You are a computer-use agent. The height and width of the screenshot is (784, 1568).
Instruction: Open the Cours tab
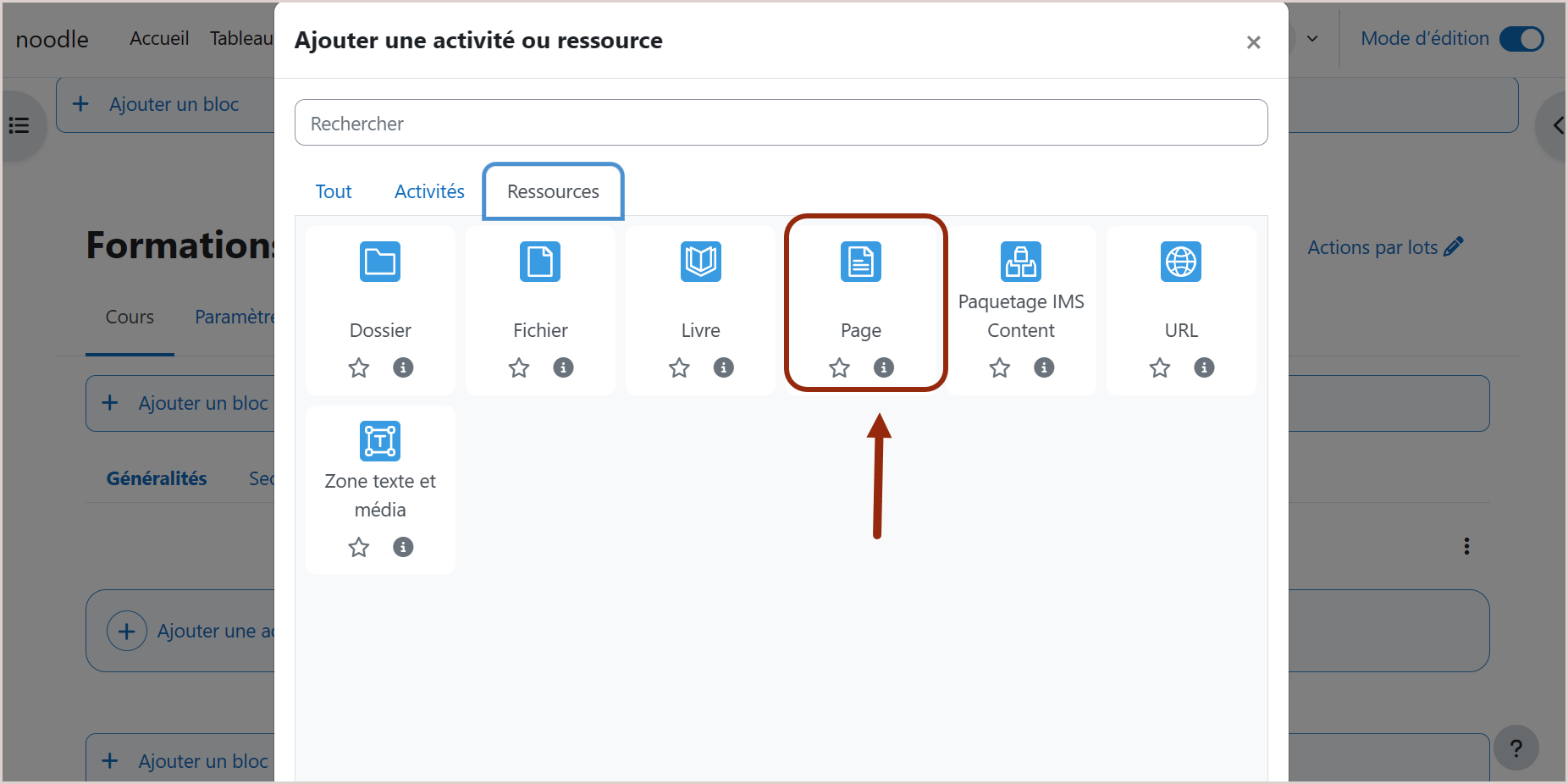[x=130, y=317]
